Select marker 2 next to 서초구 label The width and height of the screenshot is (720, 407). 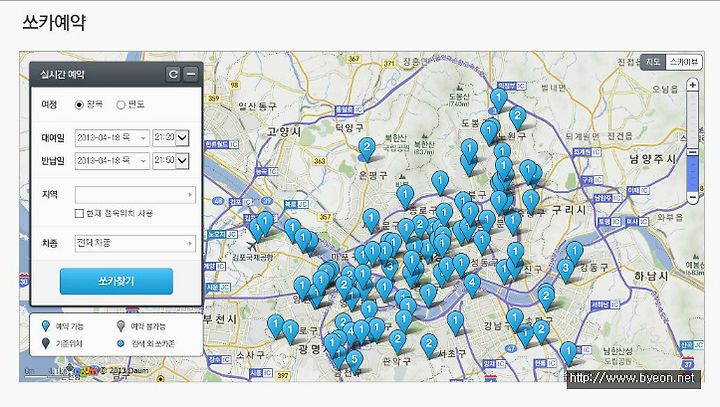(429, 345)
